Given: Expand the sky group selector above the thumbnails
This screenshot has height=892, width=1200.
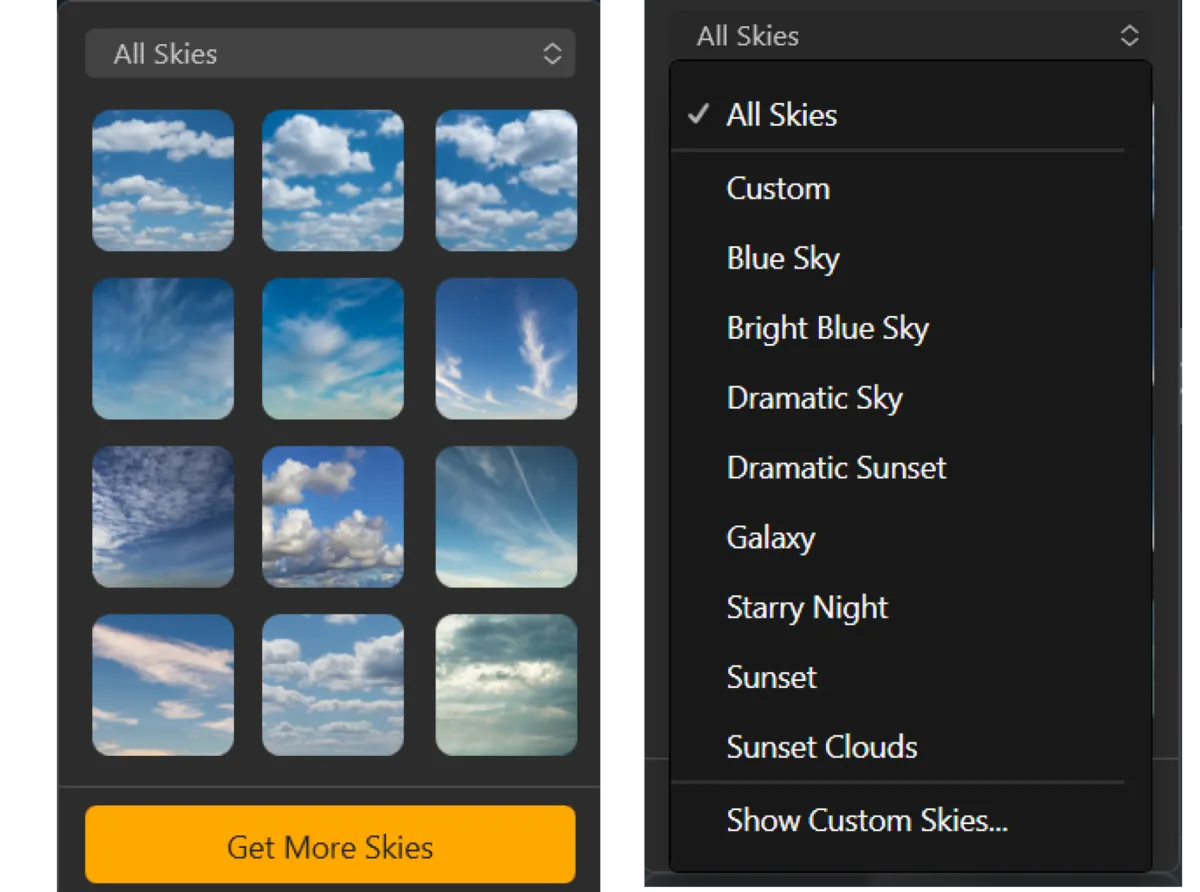Looking at the screenshot, I should (330, 53).
